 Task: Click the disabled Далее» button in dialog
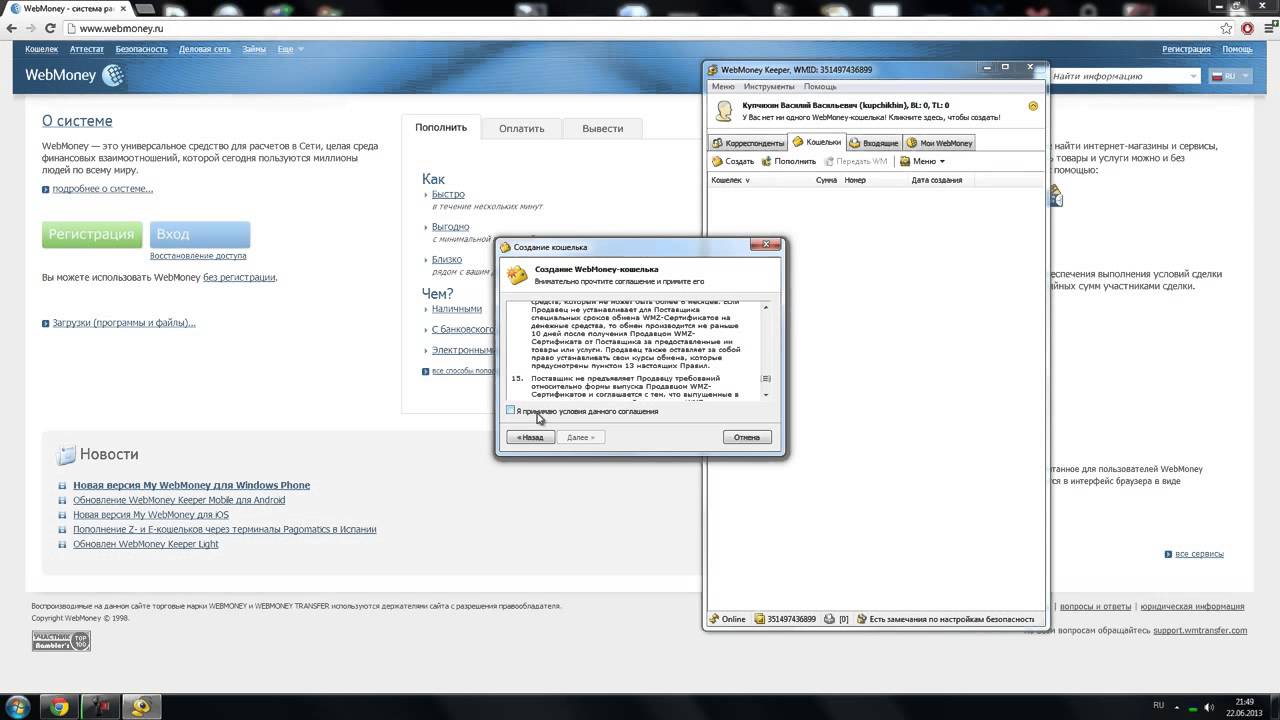(x=581, y=437)
